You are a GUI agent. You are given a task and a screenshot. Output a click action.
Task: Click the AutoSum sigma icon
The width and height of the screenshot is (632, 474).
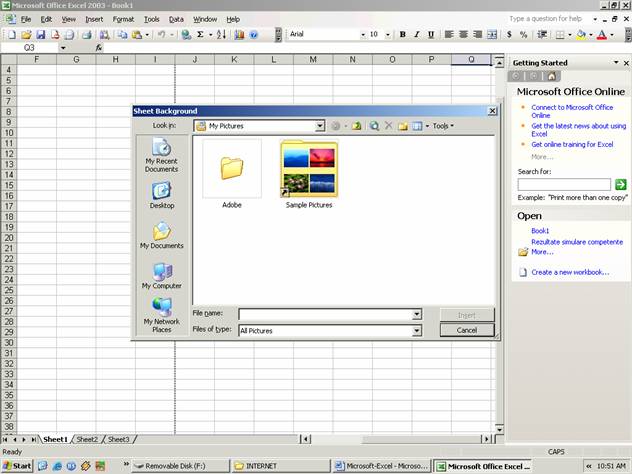(x=200, y=35)
